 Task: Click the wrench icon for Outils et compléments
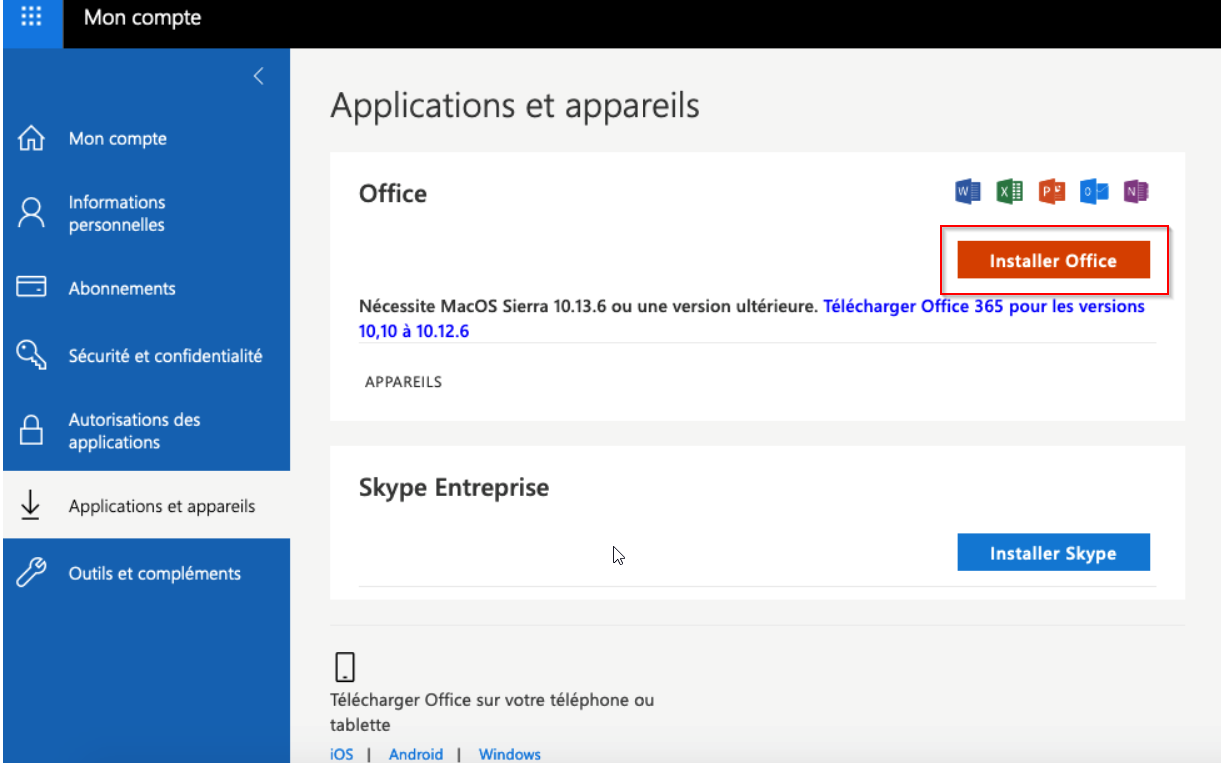click(32, 573)
